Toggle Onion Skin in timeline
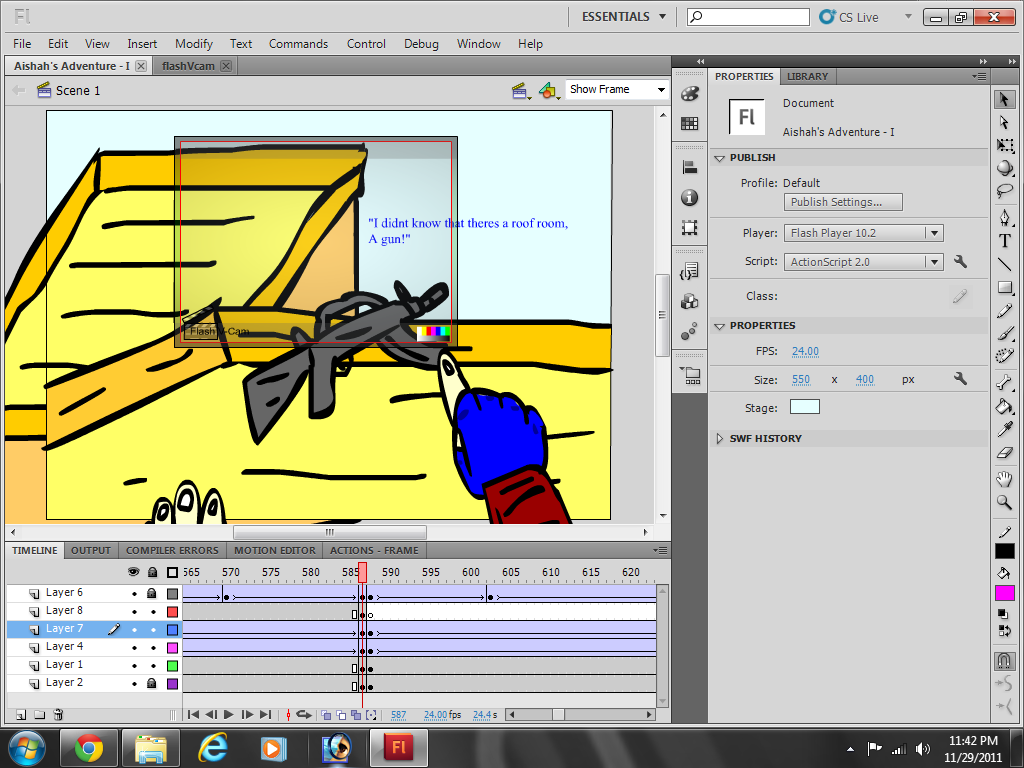Screen dimensions: 1024x768 coord(326,714)
